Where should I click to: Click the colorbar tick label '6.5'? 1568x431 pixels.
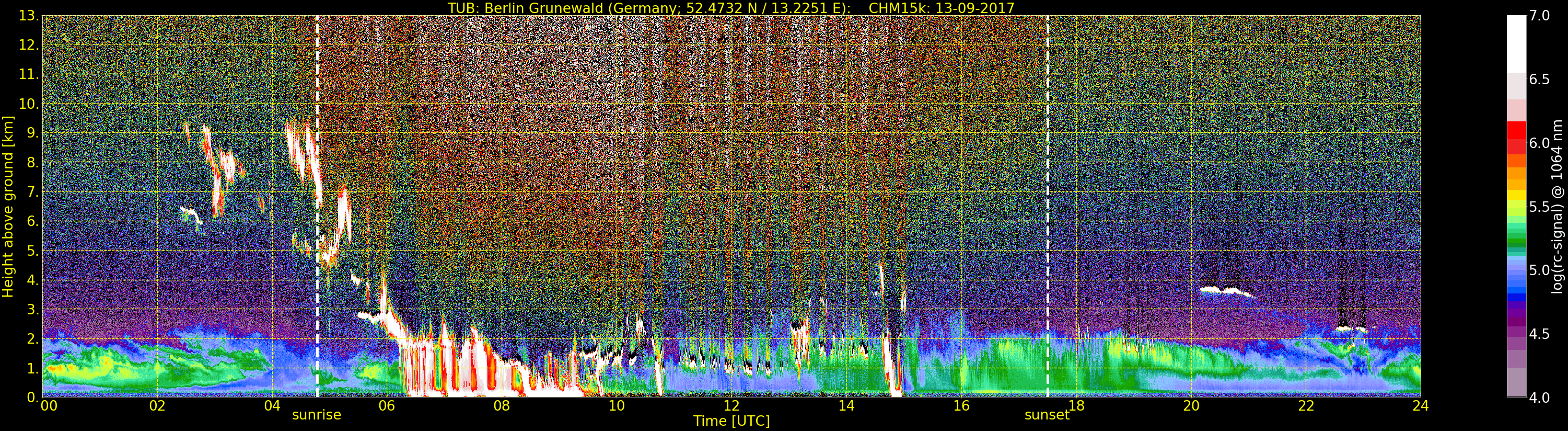coord(1539,80)
